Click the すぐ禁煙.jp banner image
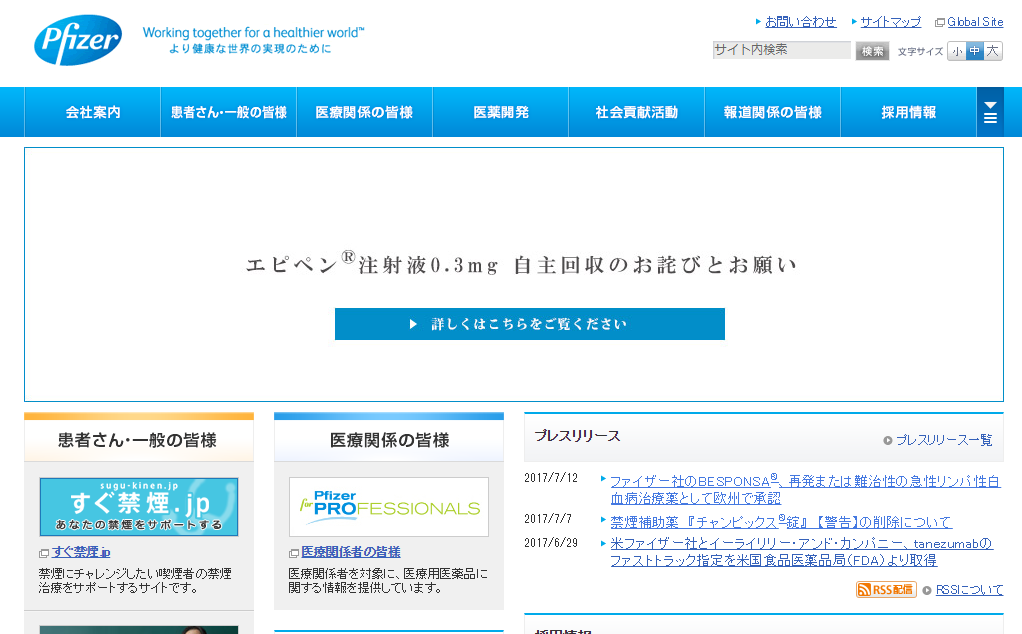 [139, 507]
